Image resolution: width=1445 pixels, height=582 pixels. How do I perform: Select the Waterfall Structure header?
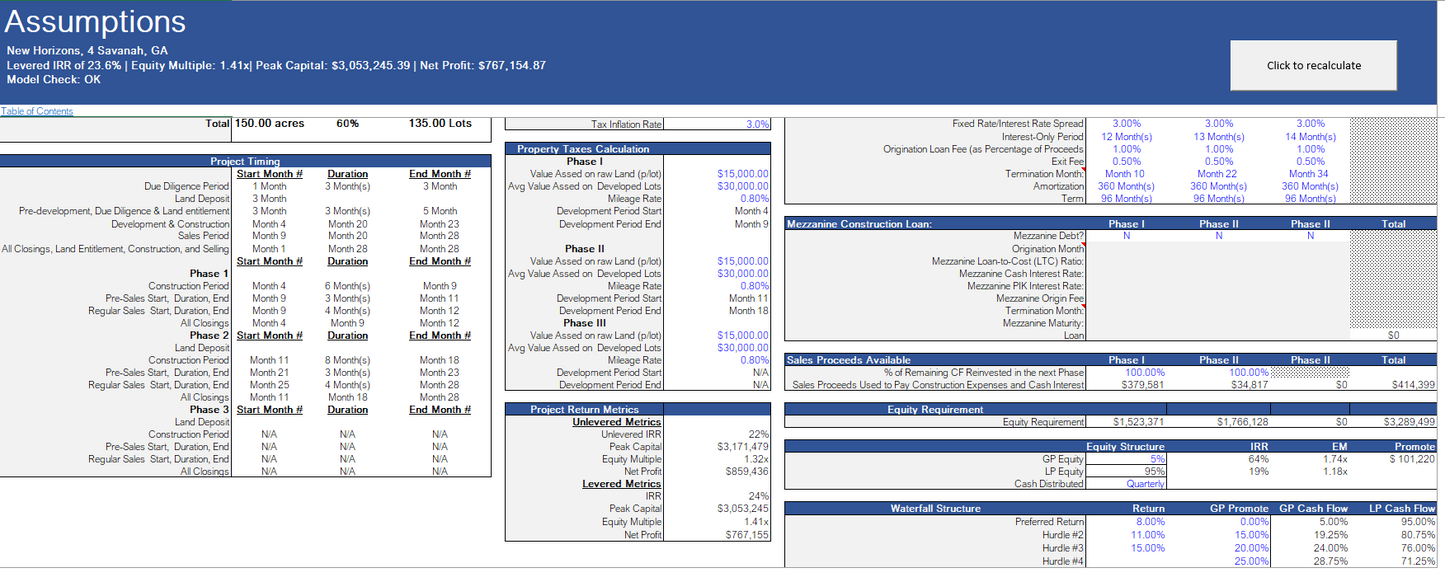[935, 508]
